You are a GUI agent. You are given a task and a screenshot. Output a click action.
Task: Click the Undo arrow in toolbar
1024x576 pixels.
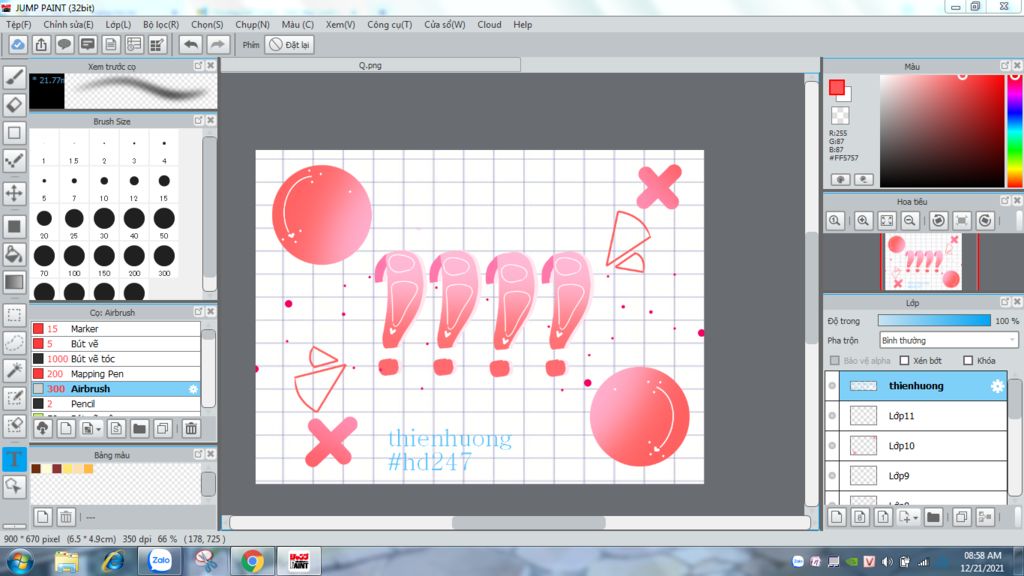tap(191, 44)
